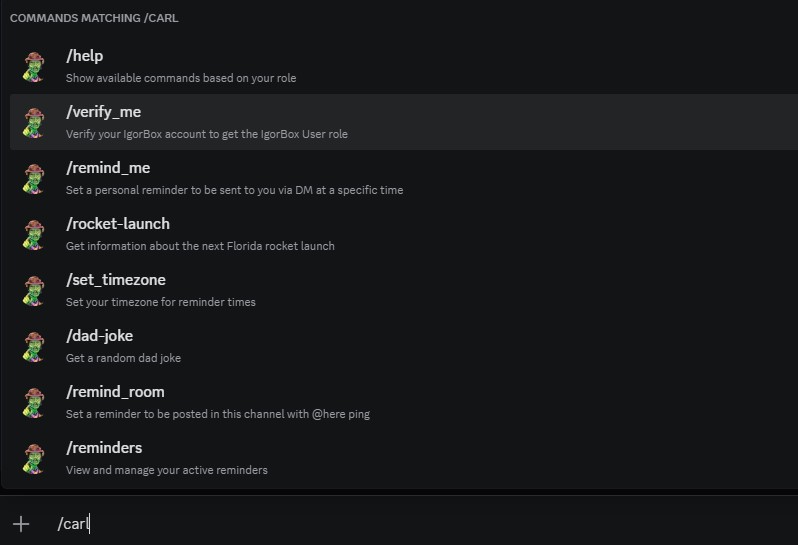The width and height of the screenshot is (798, 545).
Task: Run the /dad-joke command
Action: pos(99,336)
